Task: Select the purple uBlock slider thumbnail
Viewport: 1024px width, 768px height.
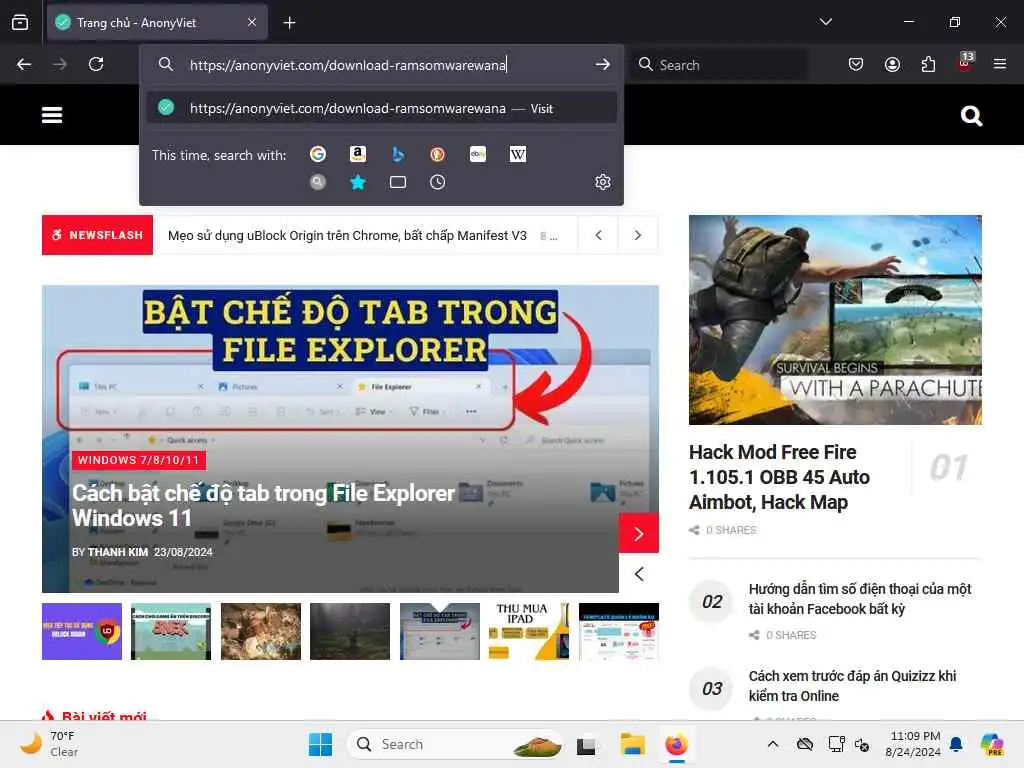Action: tap(82, 632)
